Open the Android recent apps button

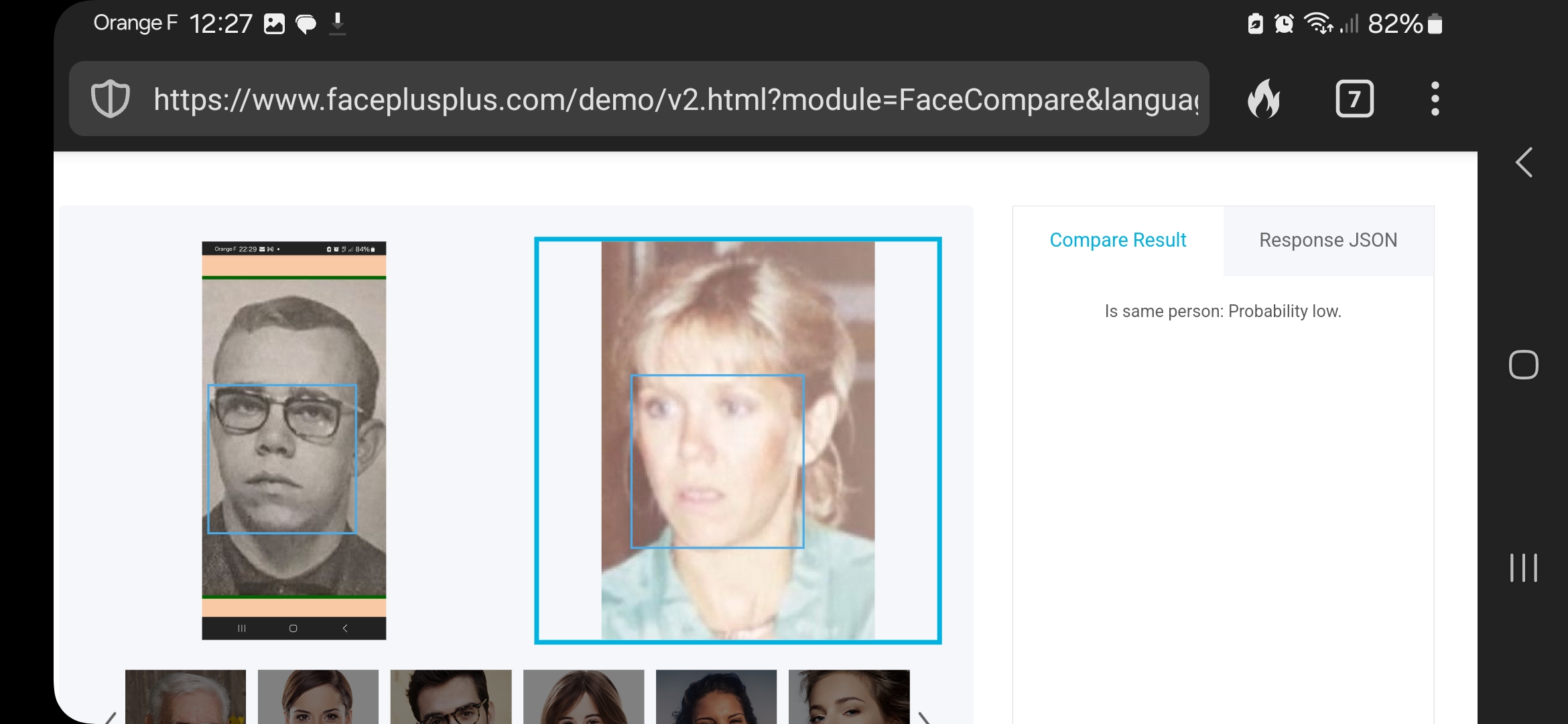tap(1523, 568)
